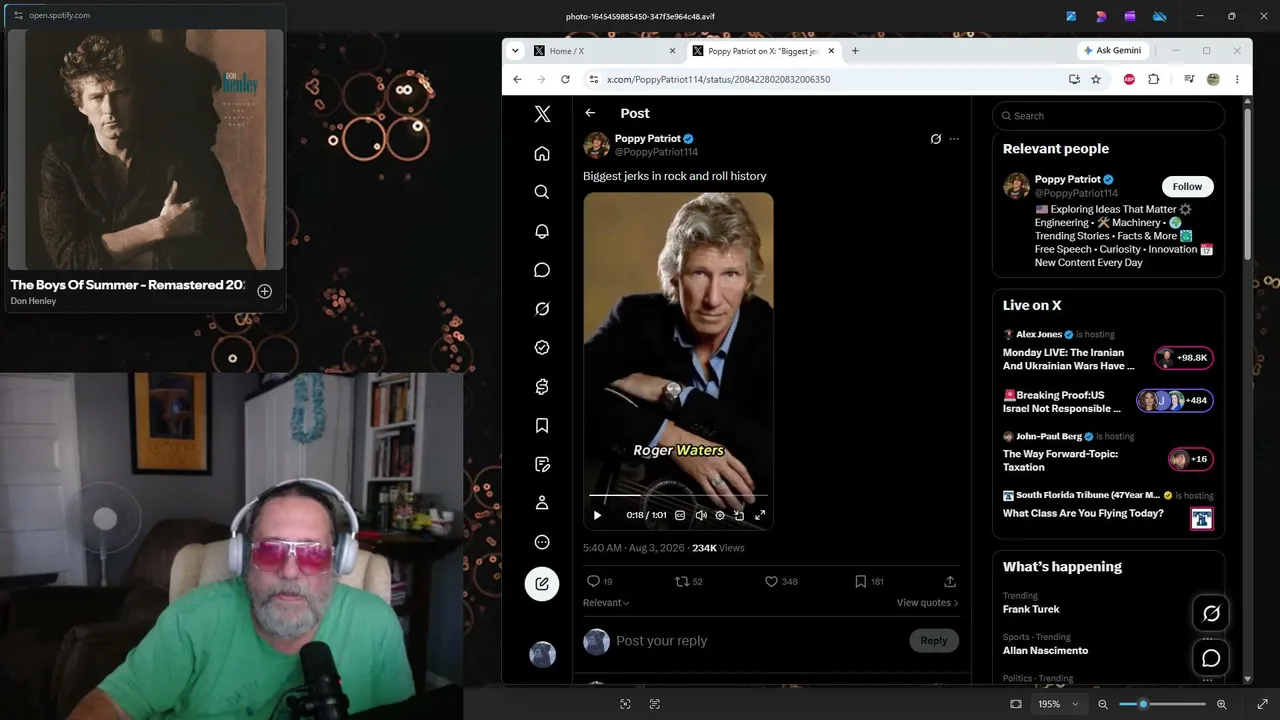Open Bookmarks in the X sidebar
The image size is (1280, 720).
pos(542,426)
